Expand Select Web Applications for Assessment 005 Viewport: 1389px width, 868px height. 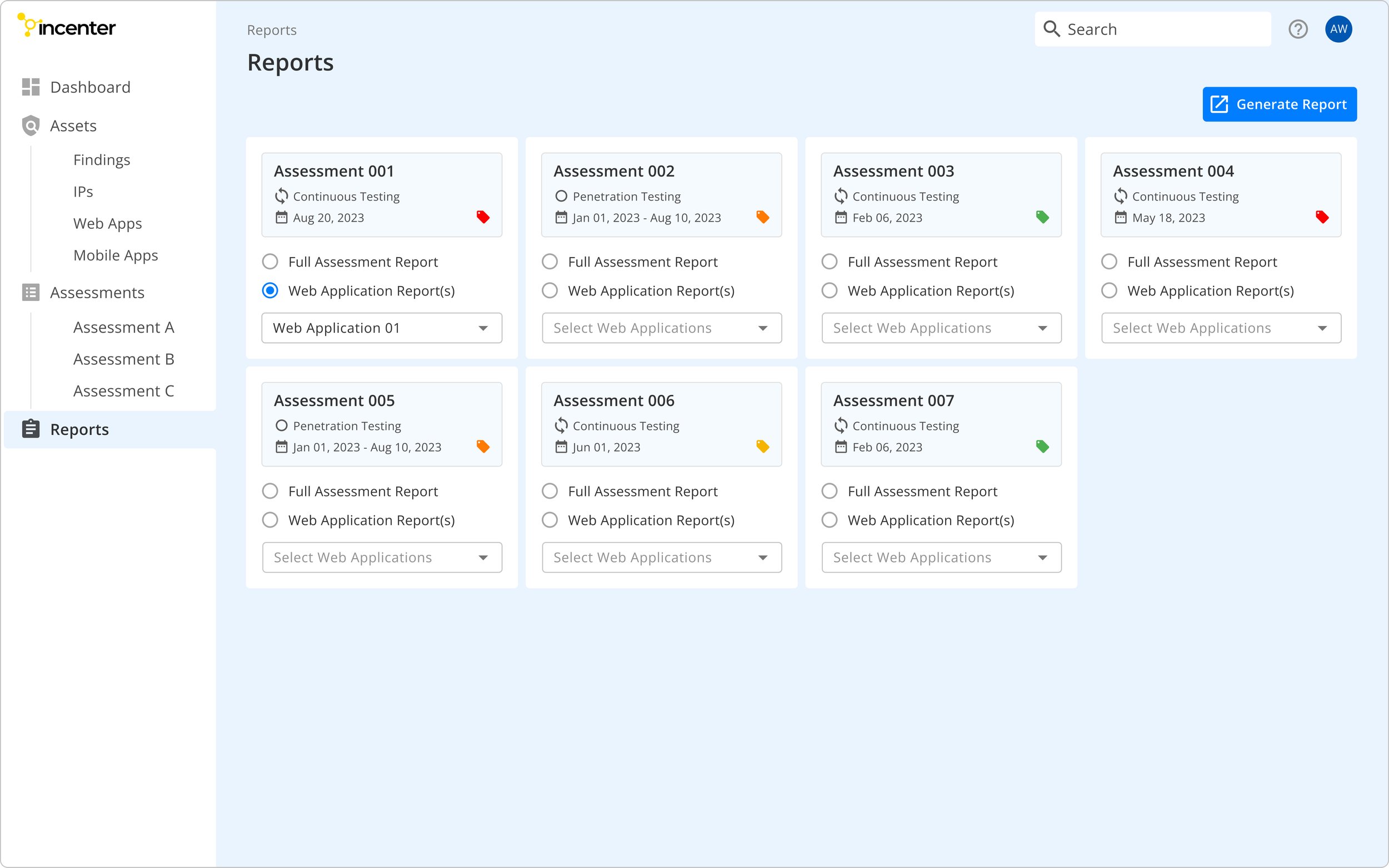pyautogui.click(x=382, y=558)
